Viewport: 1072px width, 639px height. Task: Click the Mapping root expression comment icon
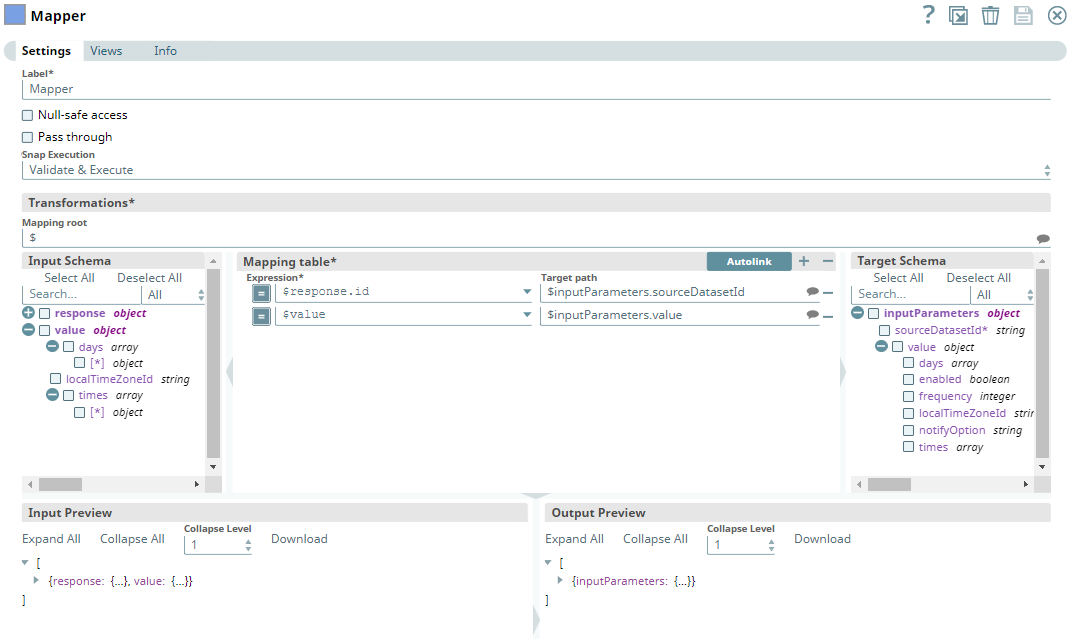coord(1043,239)
